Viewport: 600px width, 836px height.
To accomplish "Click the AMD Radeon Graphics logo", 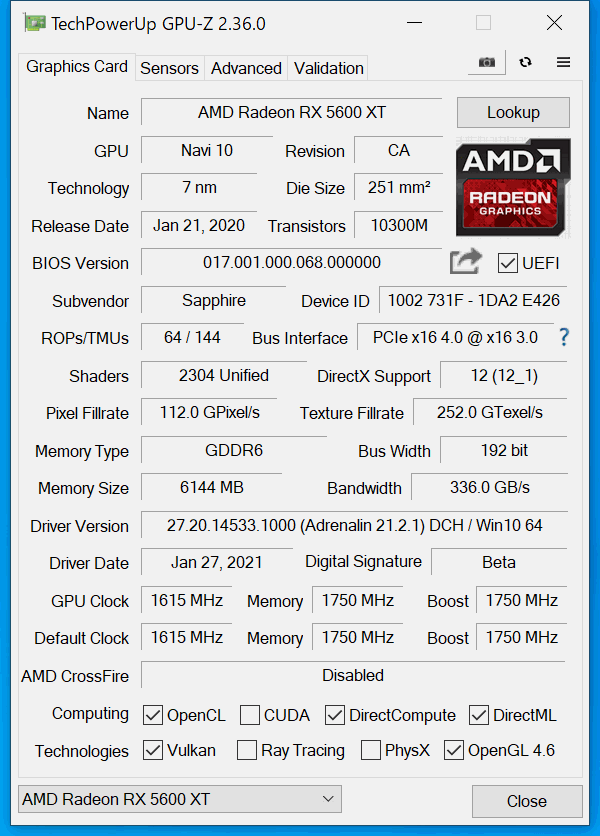I will coord(513,189).
